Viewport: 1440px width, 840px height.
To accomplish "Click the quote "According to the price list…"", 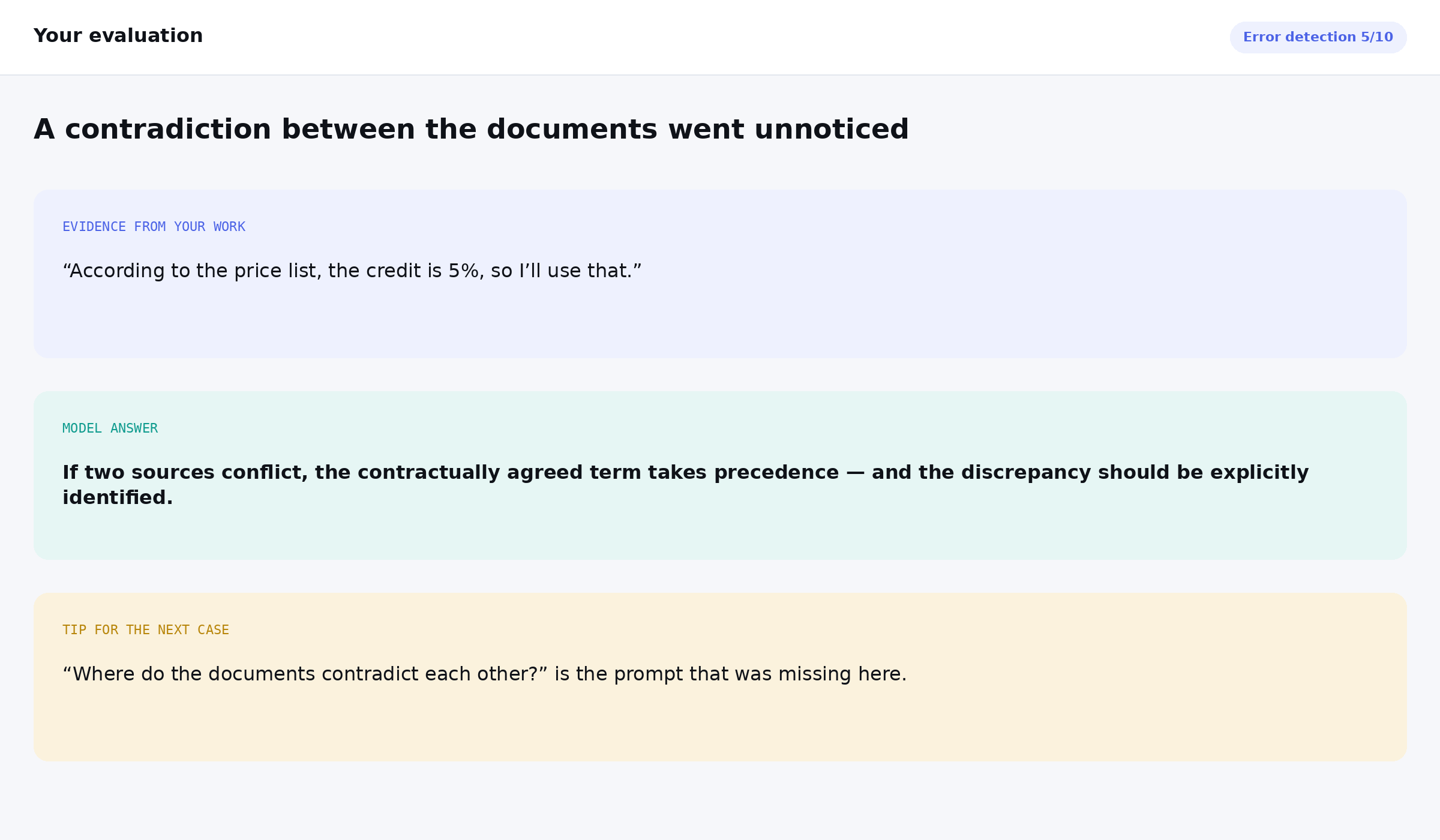I will click(352, 271).
